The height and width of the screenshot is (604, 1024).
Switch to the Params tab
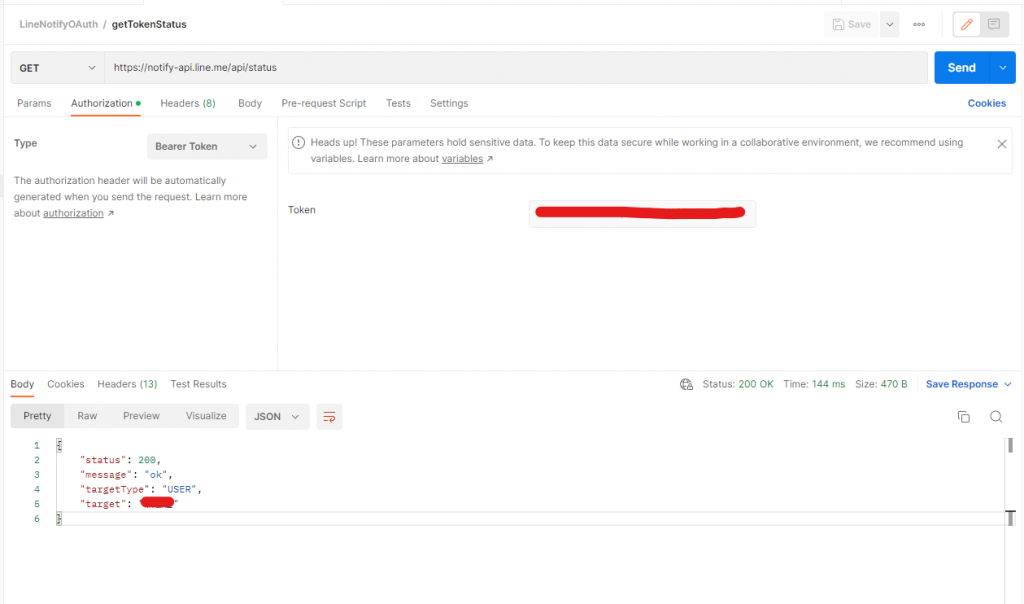click(x=34, y=103)
